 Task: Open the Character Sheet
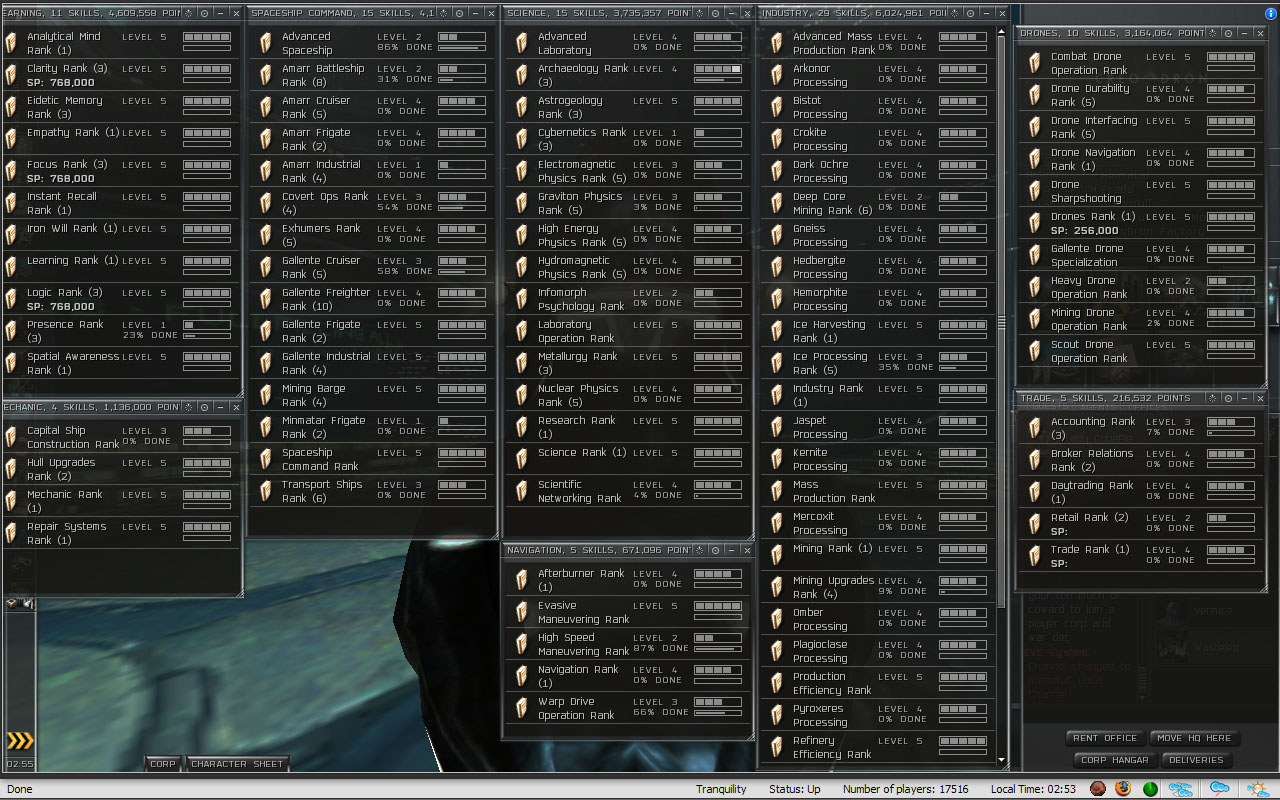[x=238, y=764]
